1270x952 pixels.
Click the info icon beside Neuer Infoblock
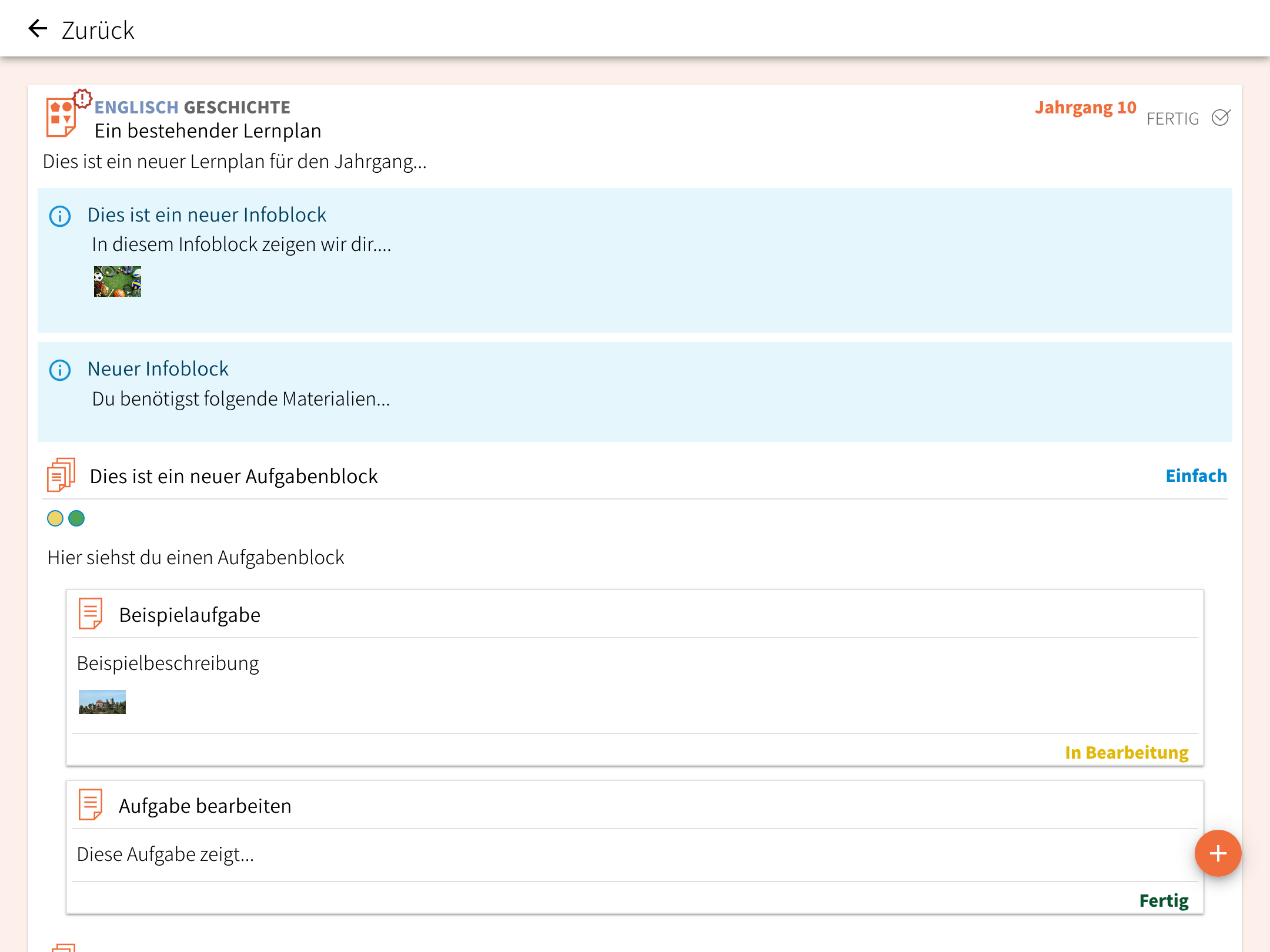(x=60, y=370)
